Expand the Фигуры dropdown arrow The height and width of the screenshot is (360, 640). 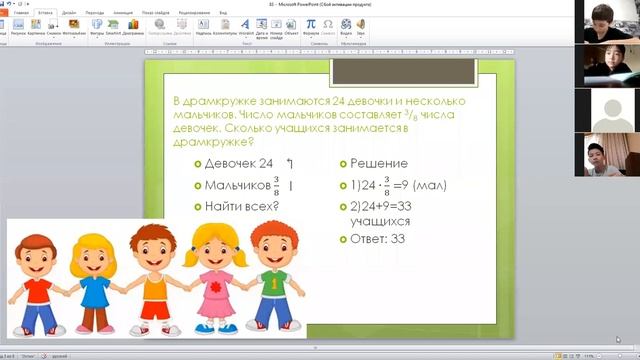pos(97,38)
